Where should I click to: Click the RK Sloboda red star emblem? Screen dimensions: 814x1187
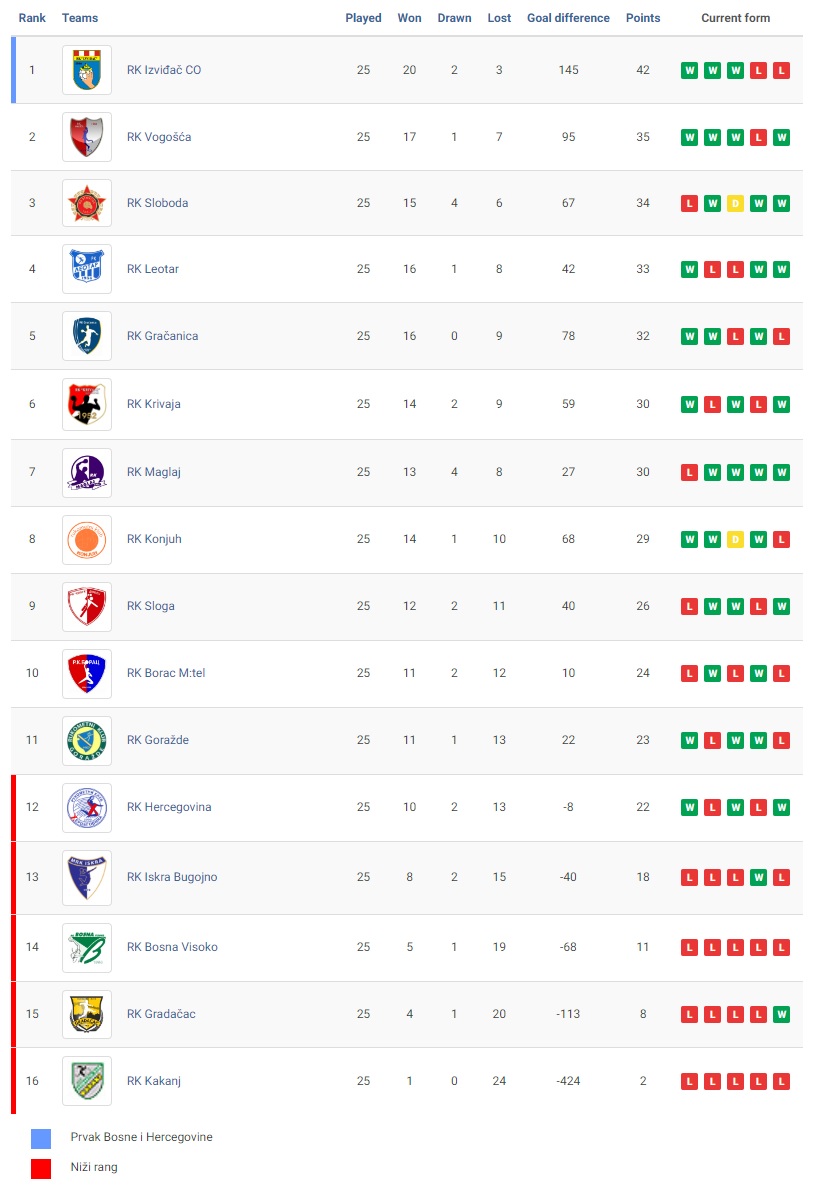(87, 203)
